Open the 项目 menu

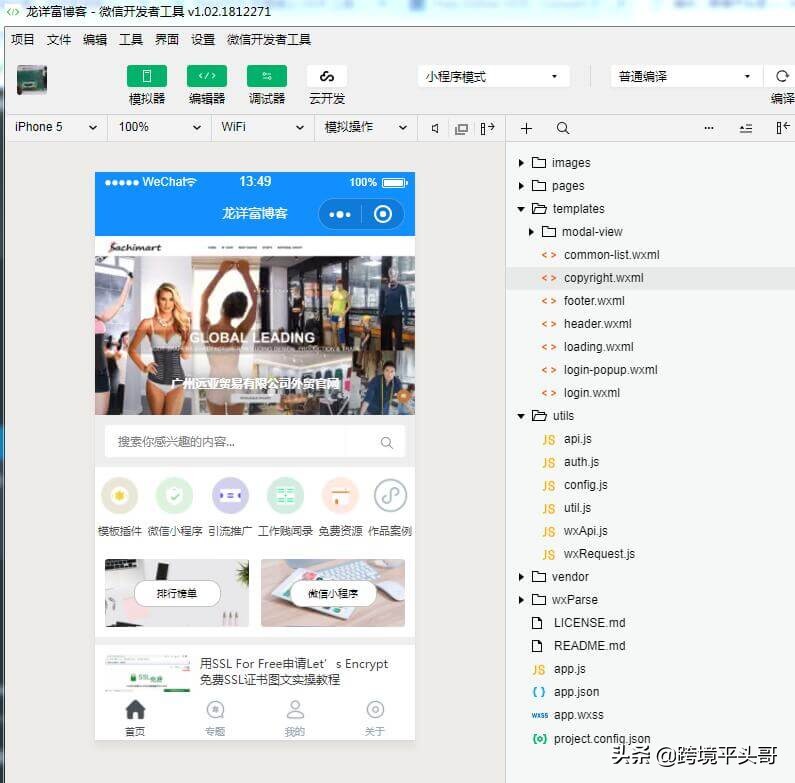click(x=23, y=40)
